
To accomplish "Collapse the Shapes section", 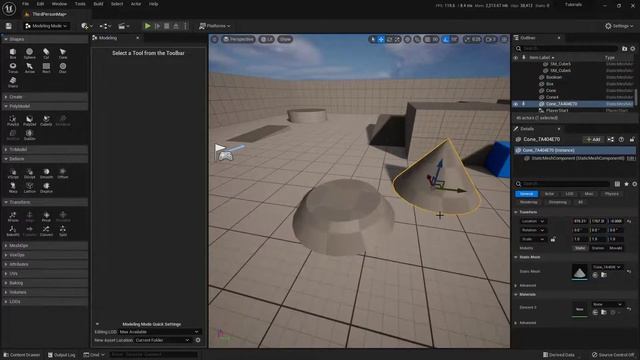I will 44,39.
